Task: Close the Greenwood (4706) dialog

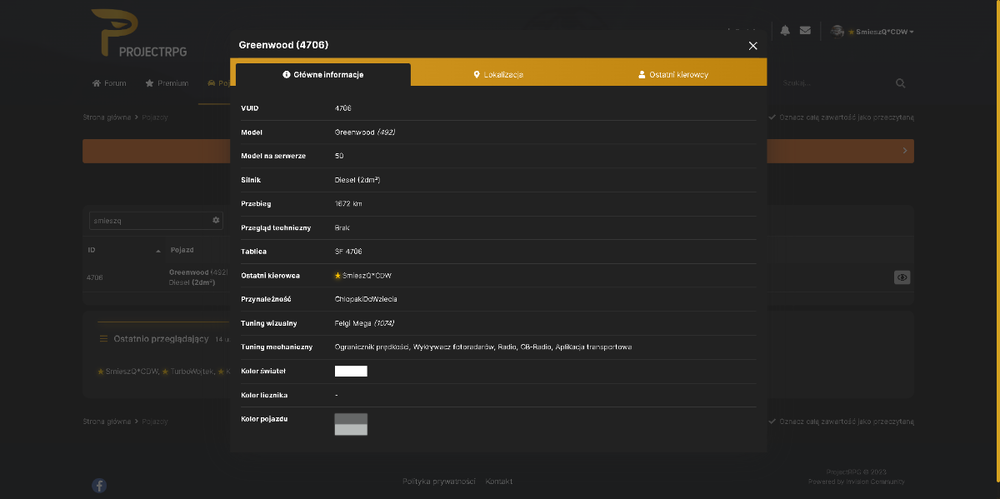Action: (x=753, y=46)
